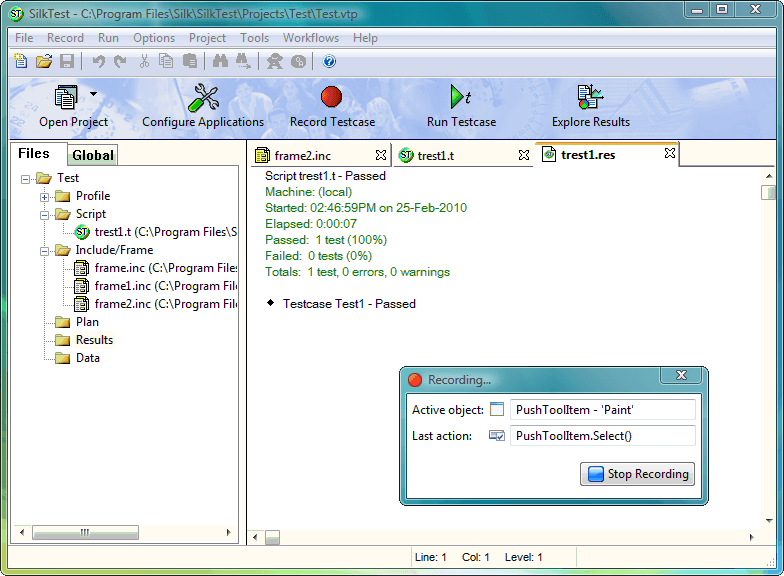Screen dimensions: 784x576
Task: Click the results pane scroll down arrow
Action: (768, 520)
